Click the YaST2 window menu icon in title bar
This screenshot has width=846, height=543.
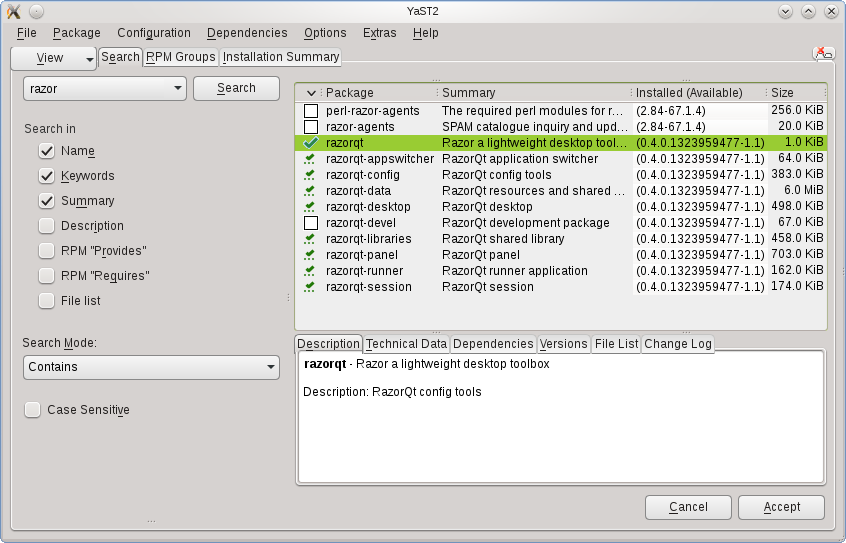click(x=13, y=11)
